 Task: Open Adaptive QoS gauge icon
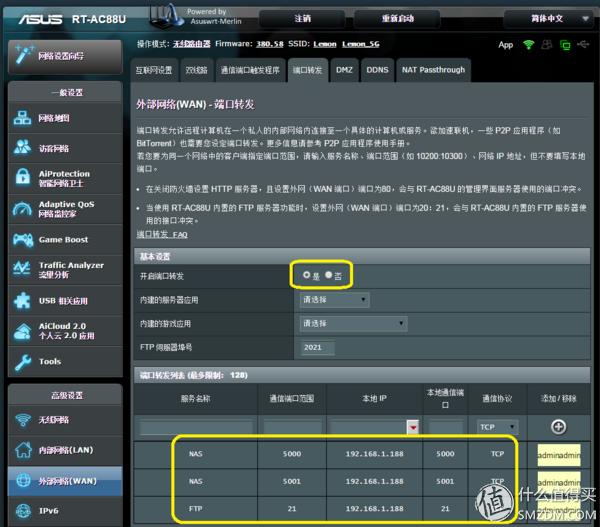click(23, 209)
